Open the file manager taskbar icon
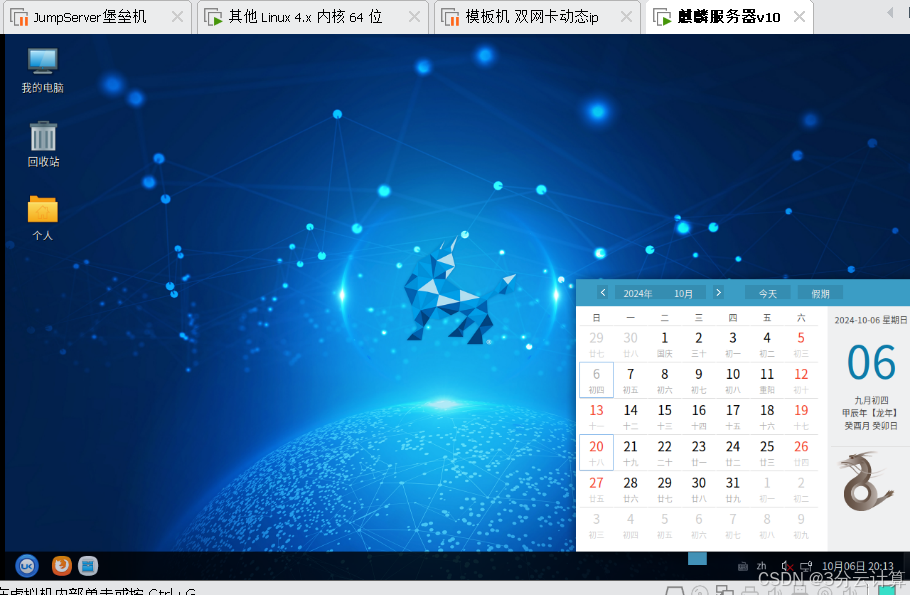This screenshot has width=910, height=595. click(88, 565)
